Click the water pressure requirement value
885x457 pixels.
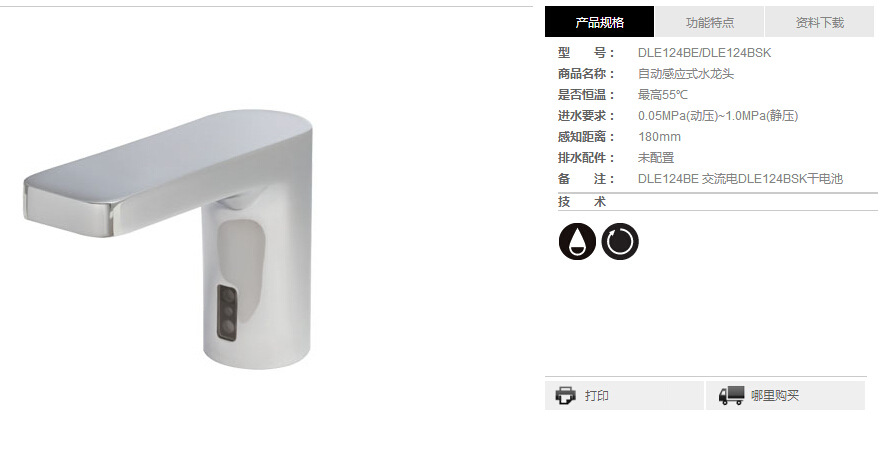pyautogui.click(x=718, y=116)
